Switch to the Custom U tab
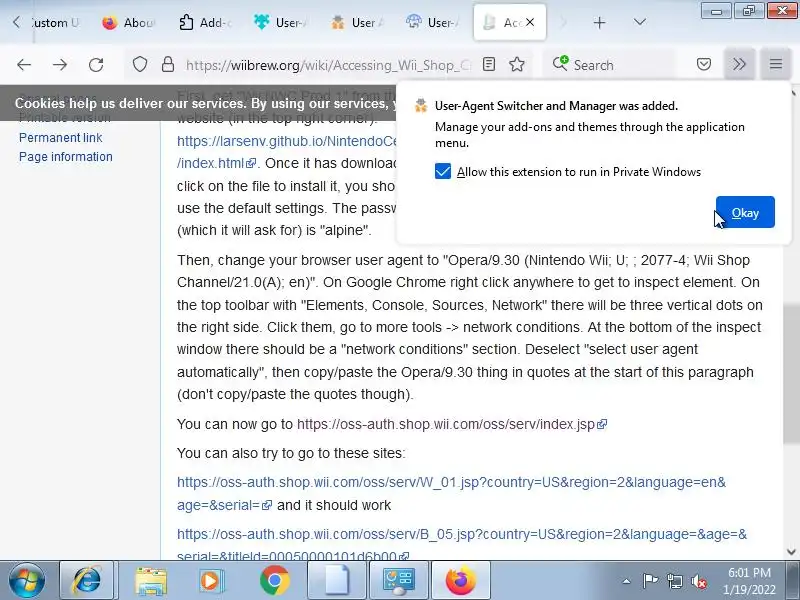Screen dimensions: 800x600 (x=55, y=22)
